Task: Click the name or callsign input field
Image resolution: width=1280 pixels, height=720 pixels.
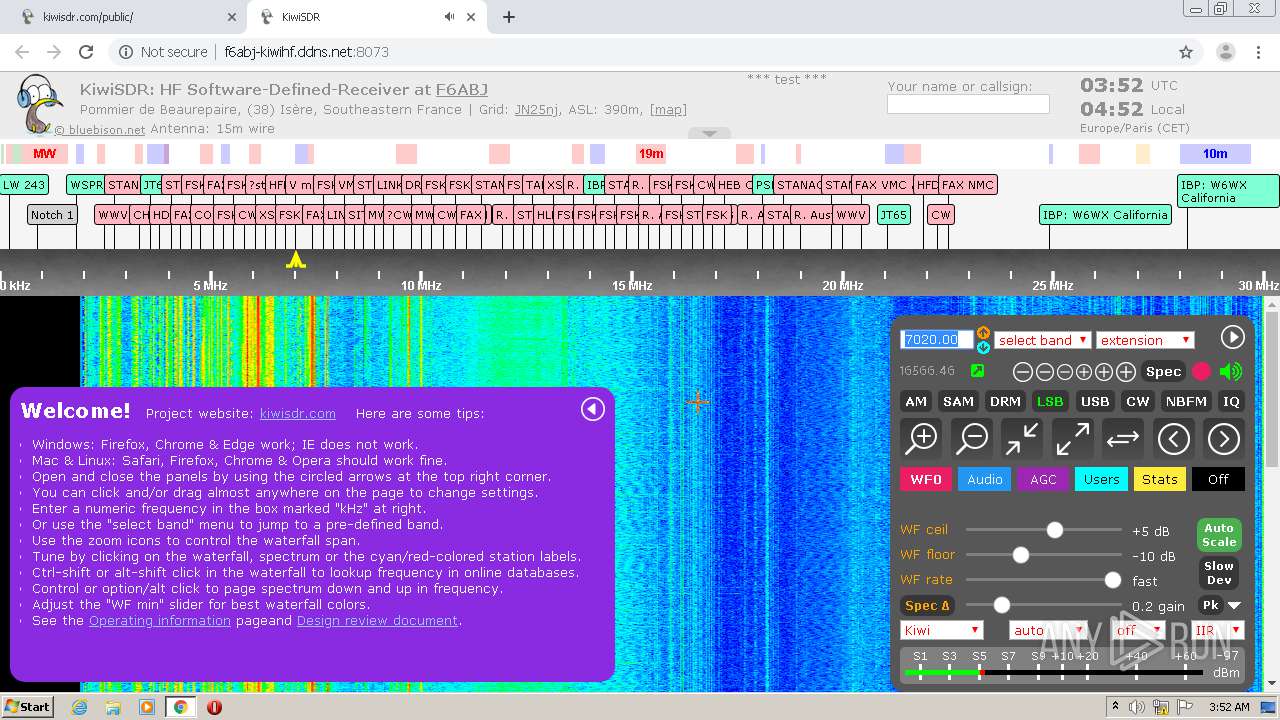Action: (968, 104)
